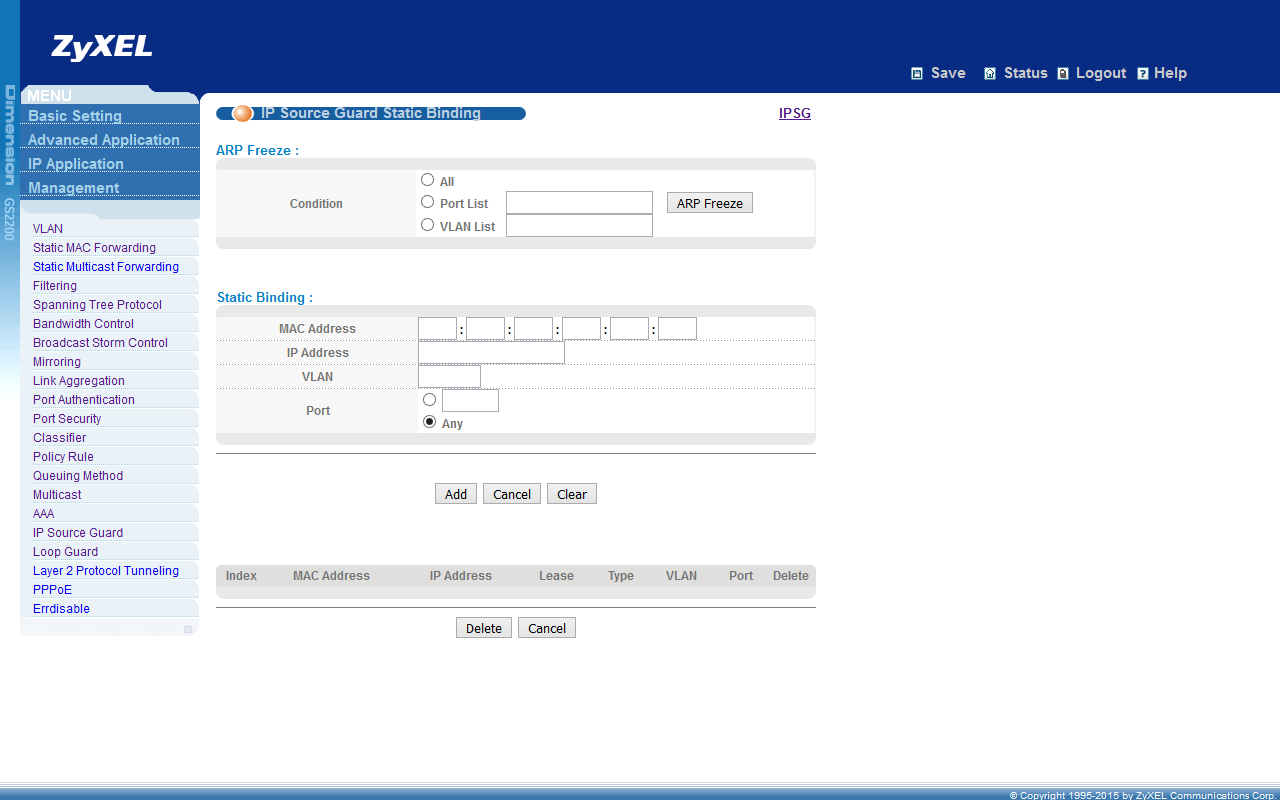Click the small square menu collapse icon
The width and height of the screenshot is (1280, 800).
tap(188, 629)
